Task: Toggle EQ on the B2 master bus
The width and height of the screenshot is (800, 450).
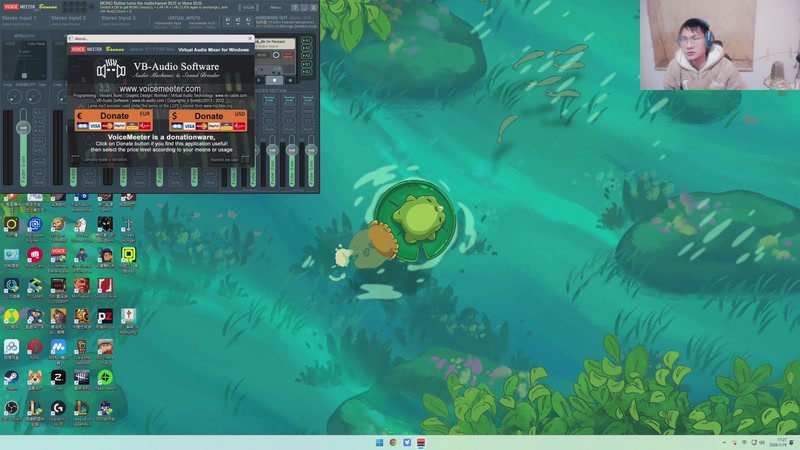Action: (x=308, y=120)
